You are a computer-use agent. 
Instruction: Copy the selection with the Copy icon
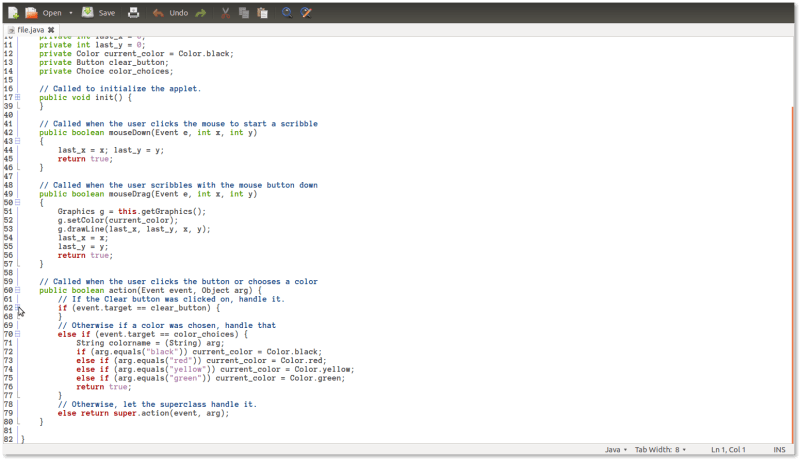(x=244, y=13)
